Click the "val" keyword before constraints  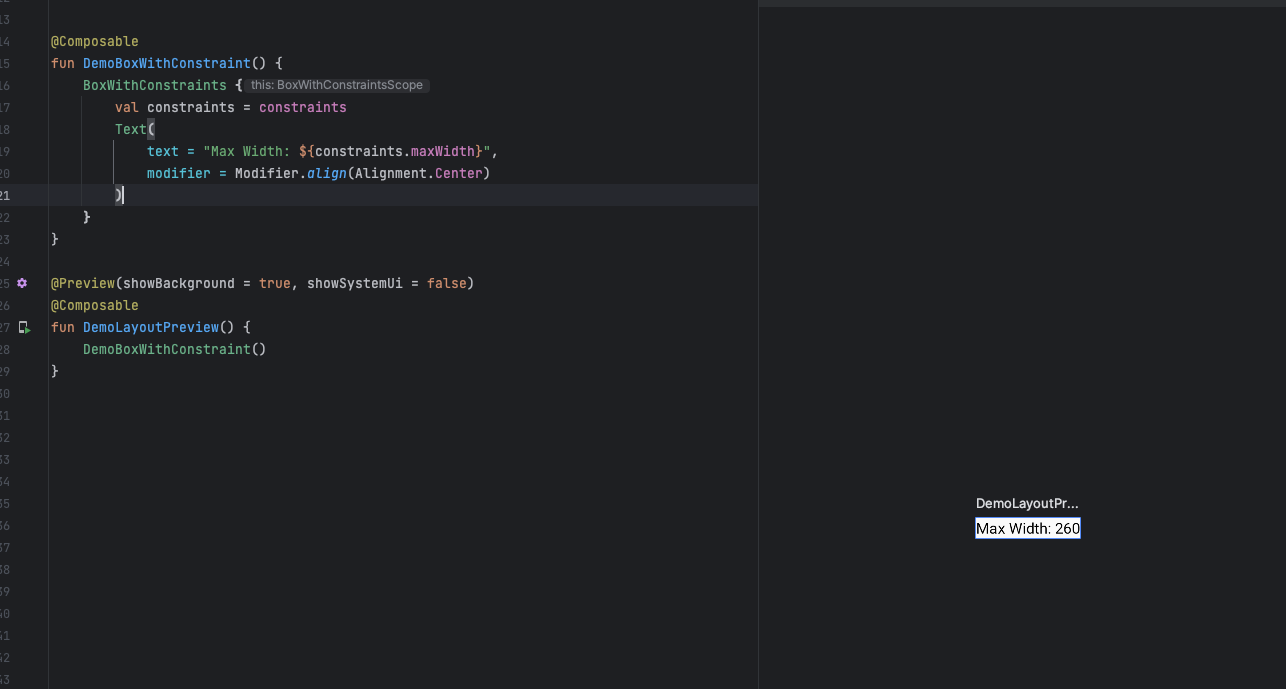(126, 107)
